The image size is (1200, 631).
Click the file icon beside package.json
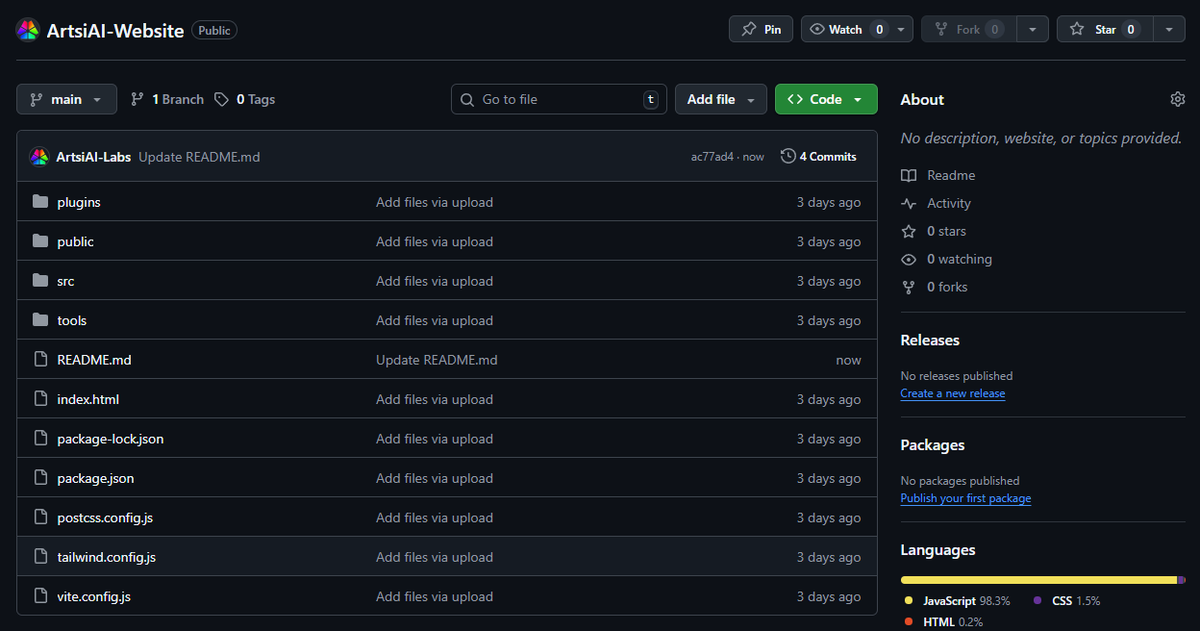coord(40,478)
